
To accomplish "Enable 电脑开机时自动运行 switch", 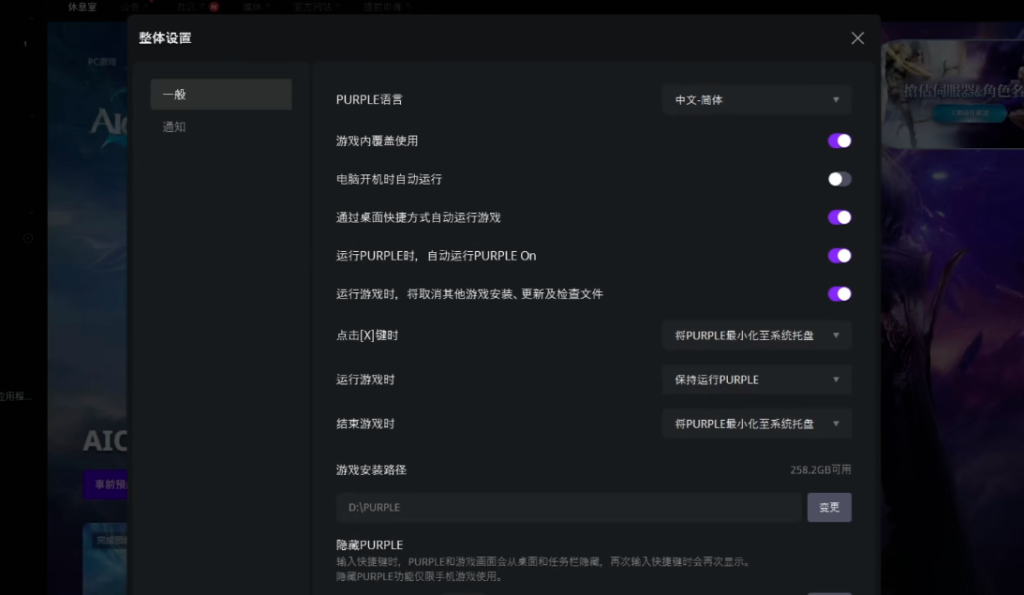I will tap(839, 179).
